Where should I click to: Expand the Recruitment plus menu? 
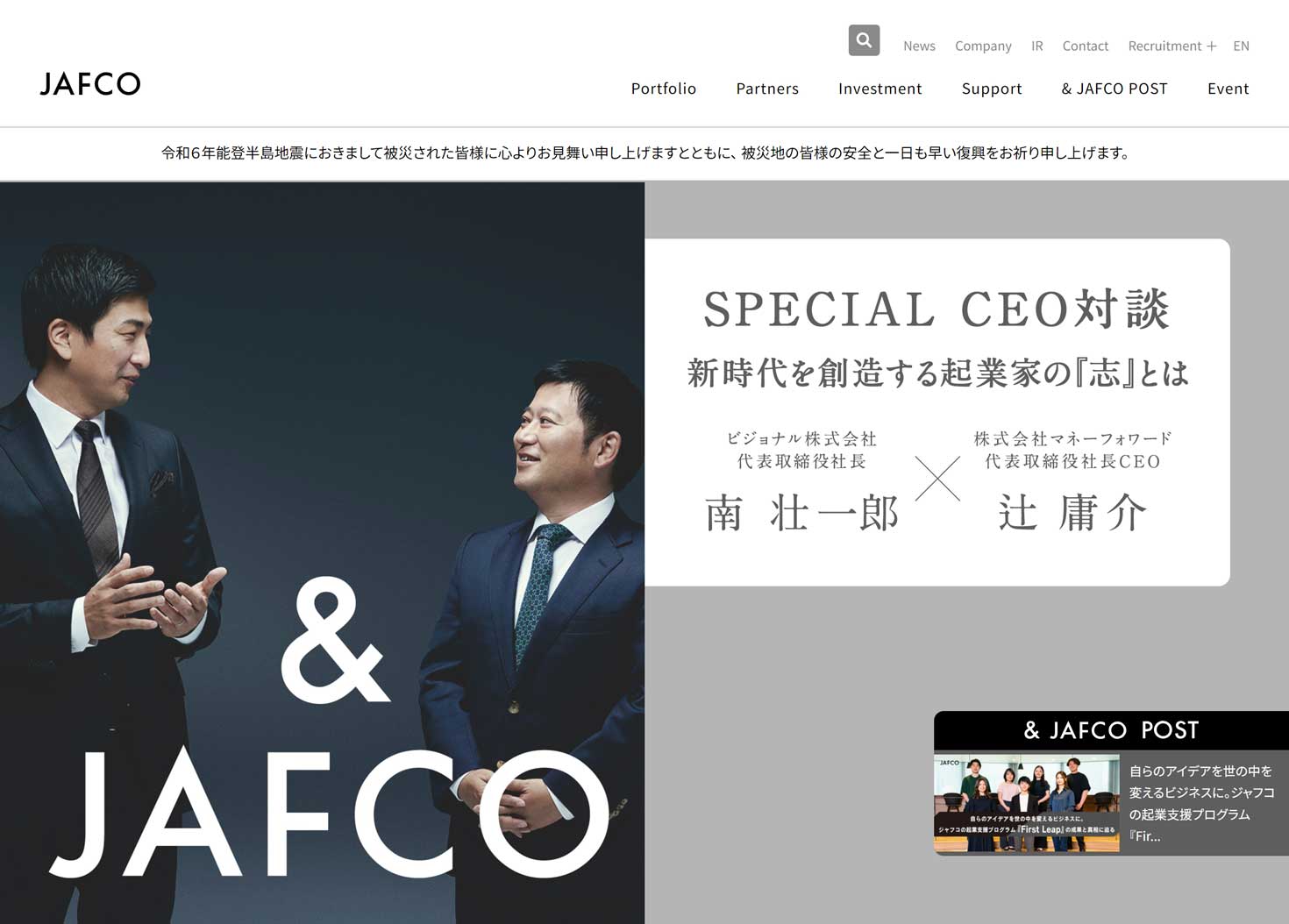[1172, 46]
